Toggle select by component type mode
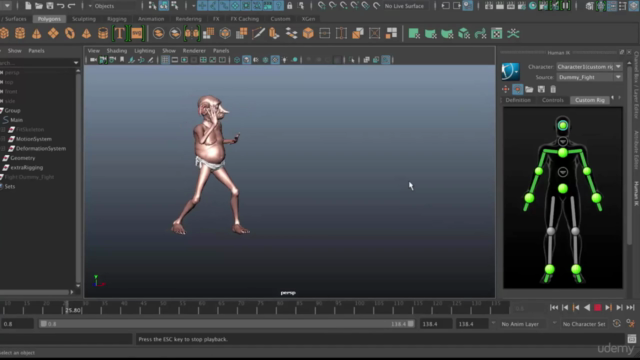This screenshot has height=360, width=640. coord(175,6)
